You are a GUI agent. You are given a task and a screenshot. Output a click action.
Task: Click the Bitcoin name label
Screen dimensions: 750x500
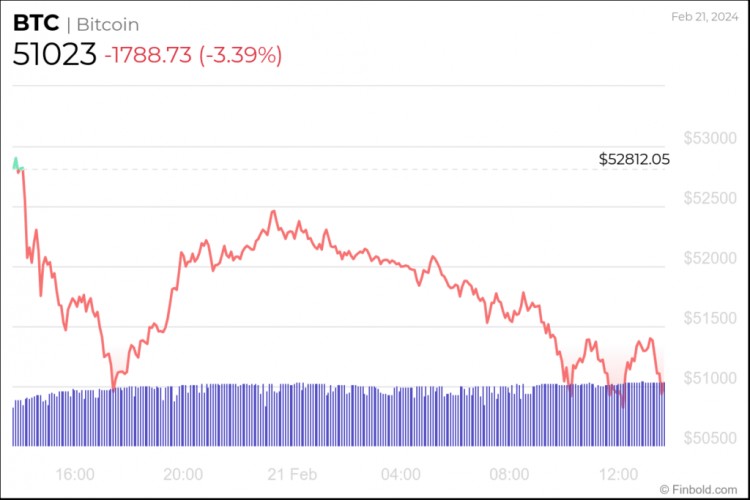tap(108, 24)
